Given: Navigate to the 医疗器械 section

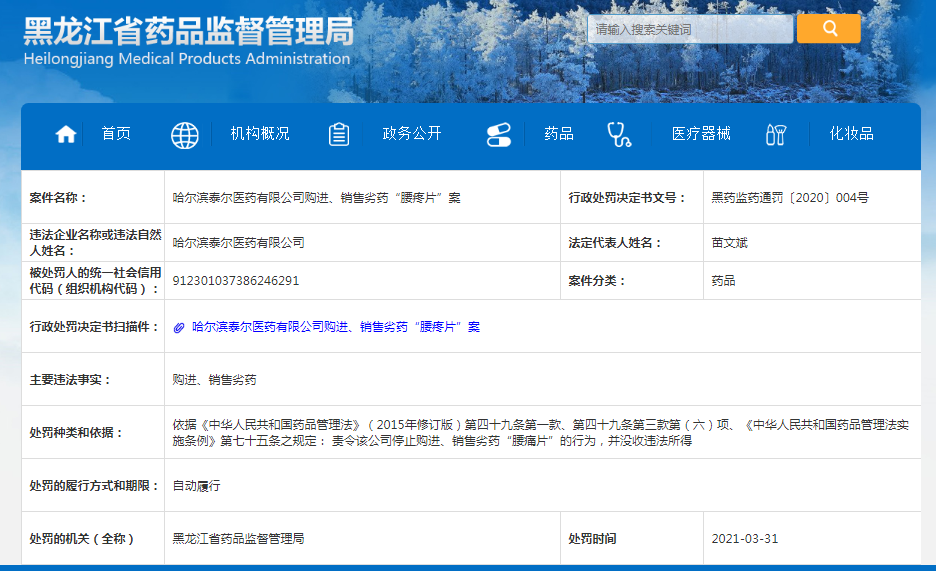Looking at the screenshot, I should (701, 134).
